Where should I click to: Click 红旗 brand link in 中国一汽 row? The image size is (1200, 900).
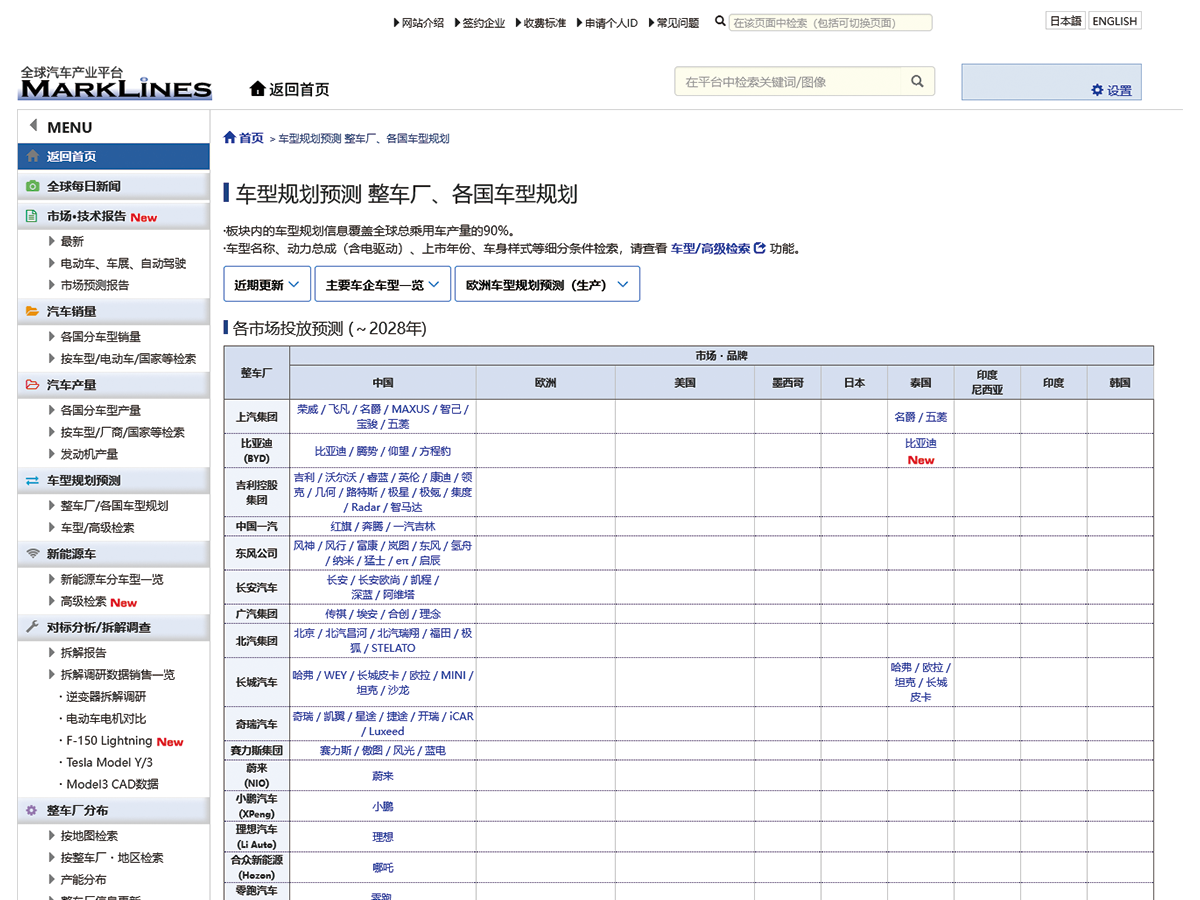click(341, 526)
